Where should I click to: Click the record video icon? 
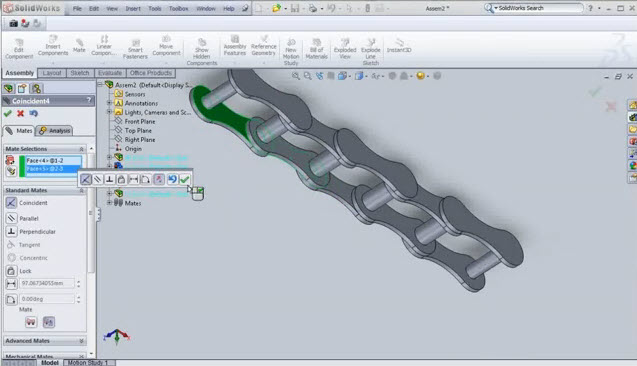pos(25,24)
